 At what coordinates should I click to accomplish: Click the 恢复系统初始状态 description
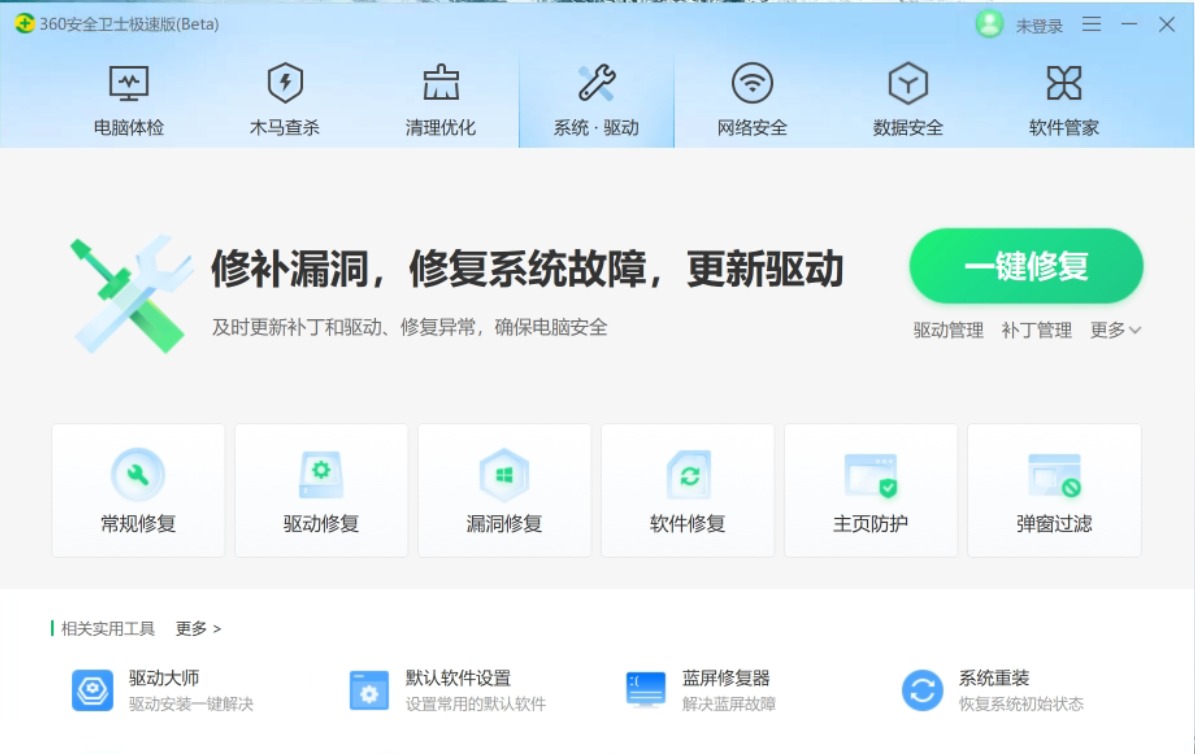point(1021,704)
